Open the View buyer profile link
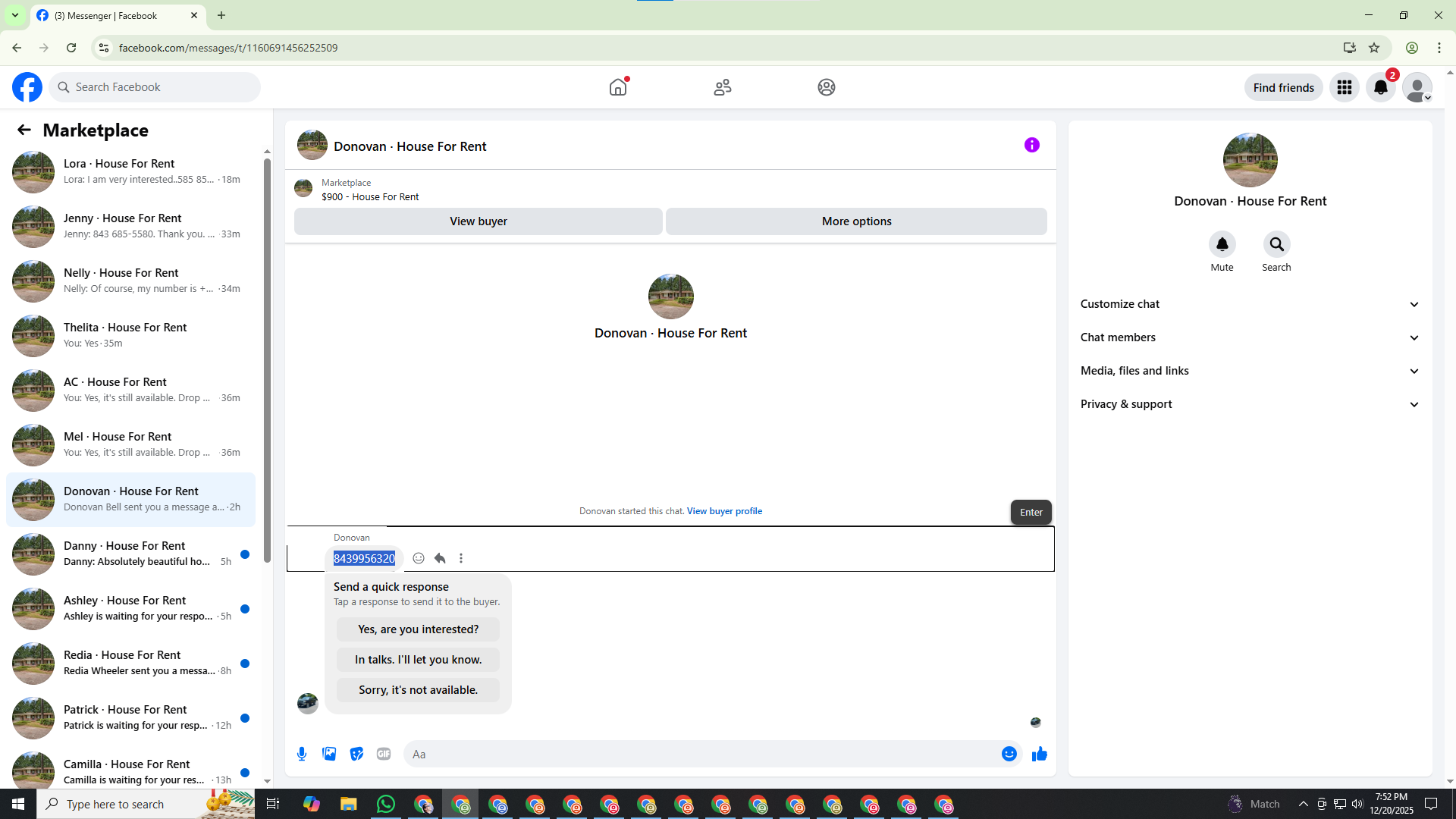1456x819 pixels. (724, 511)
